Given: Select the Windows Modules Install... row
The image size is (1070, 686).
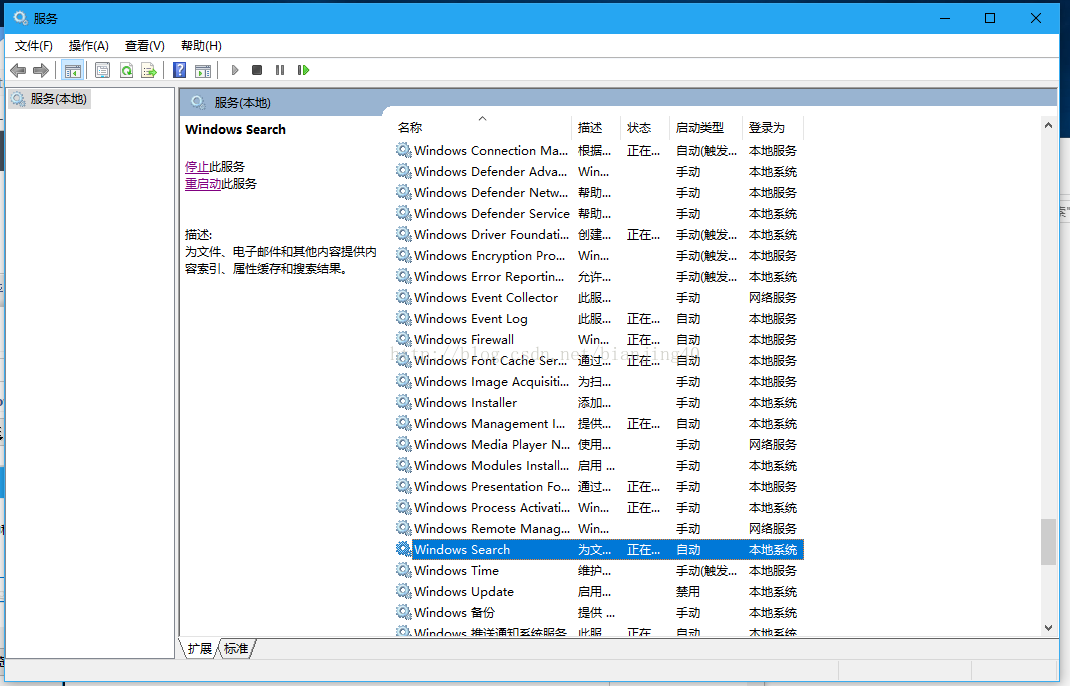Looking at the screenshot, I should (x=599, y=466).
